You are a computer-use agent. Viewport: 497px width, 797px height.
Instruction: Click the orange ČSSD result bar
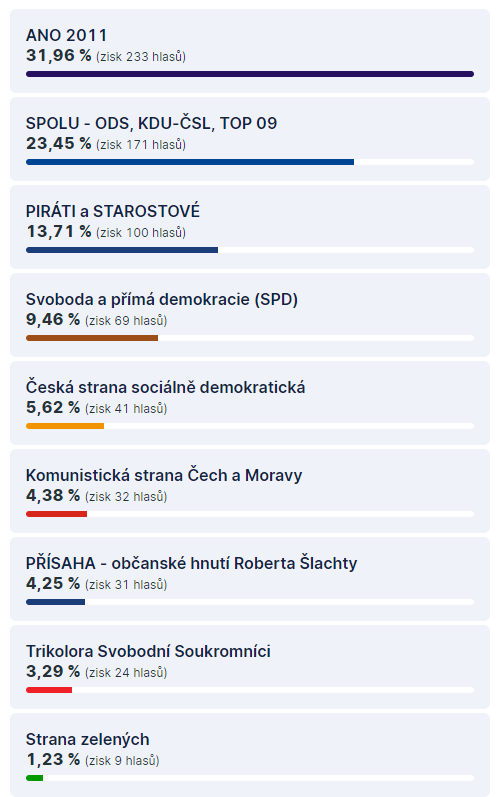(65, 426)
